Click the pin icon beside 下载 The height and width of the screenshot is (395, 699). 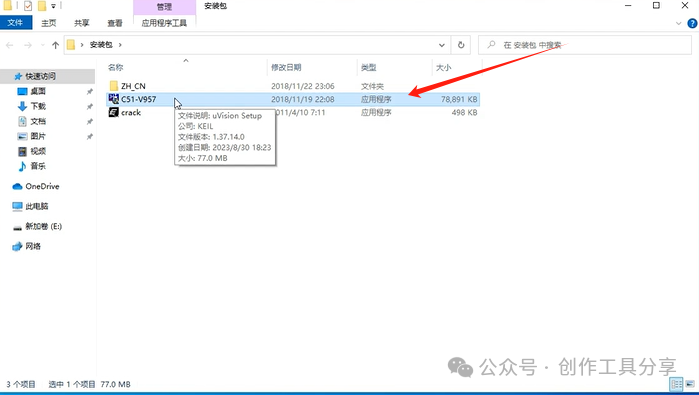[90, 107]
